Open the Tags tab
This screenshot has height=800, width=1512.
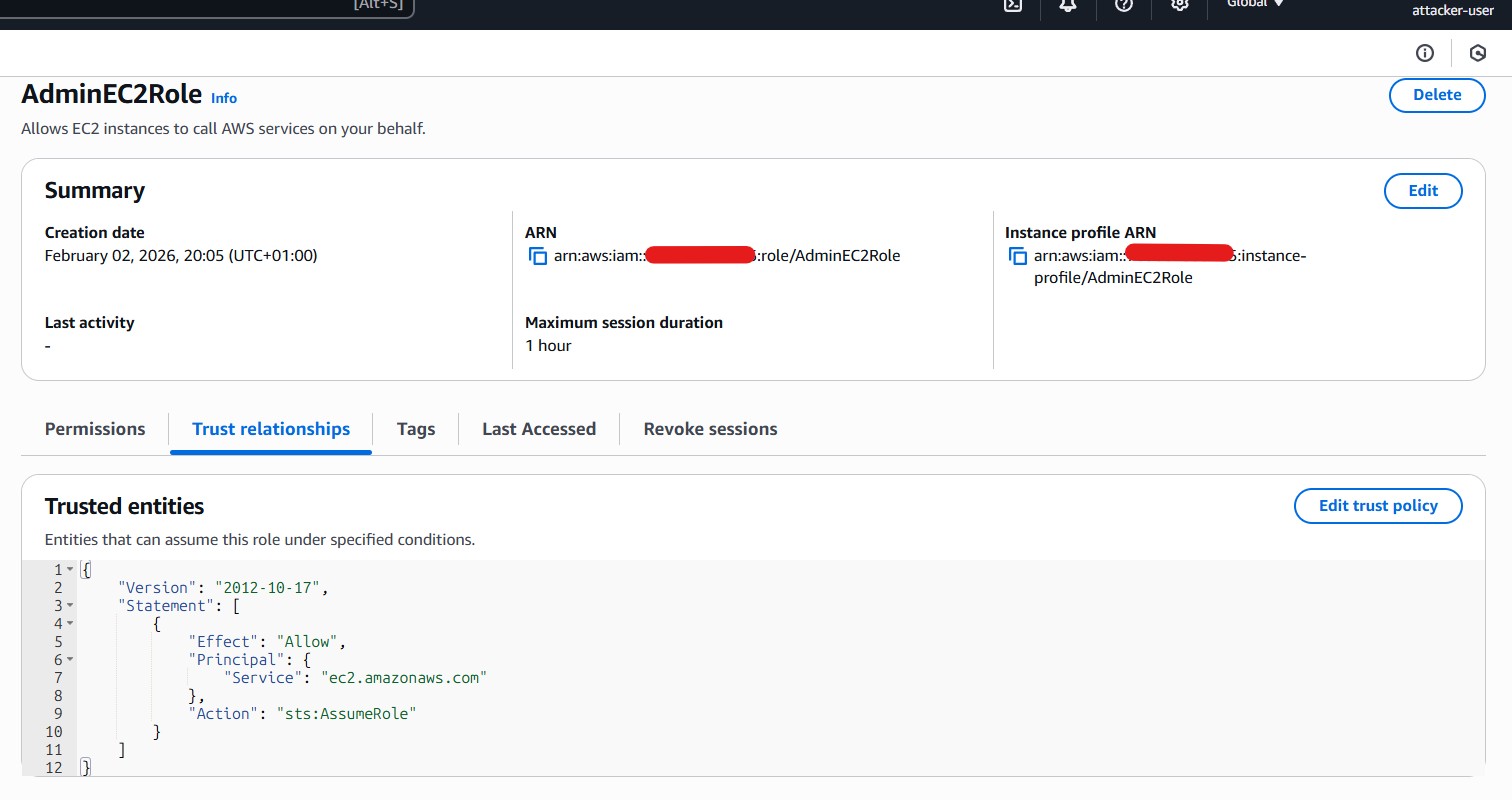(416, 428)
